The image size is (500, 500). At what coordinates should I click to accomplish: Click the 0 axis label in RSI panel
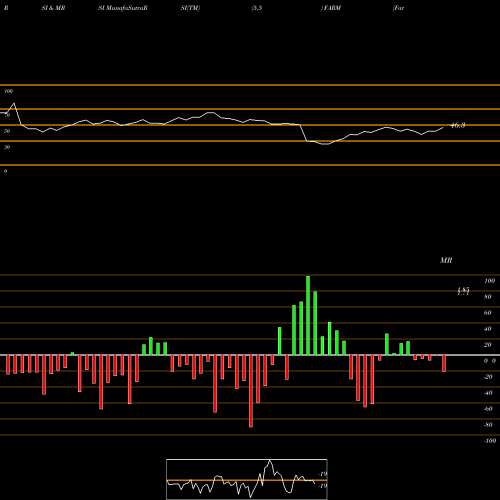click(x=5, y=171)
